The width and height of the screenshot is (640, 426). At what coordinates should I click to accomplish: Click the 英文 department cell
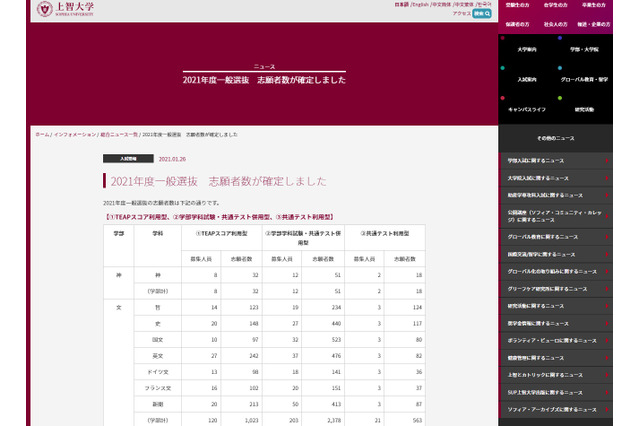click(x=158, y=356)
